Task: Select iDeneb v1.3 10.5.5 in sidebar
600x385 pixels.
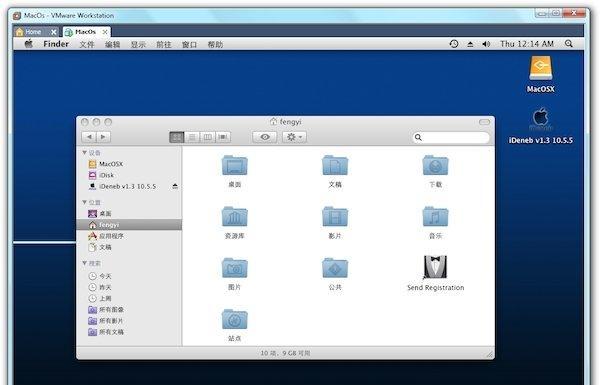Action: click(129, 186)
